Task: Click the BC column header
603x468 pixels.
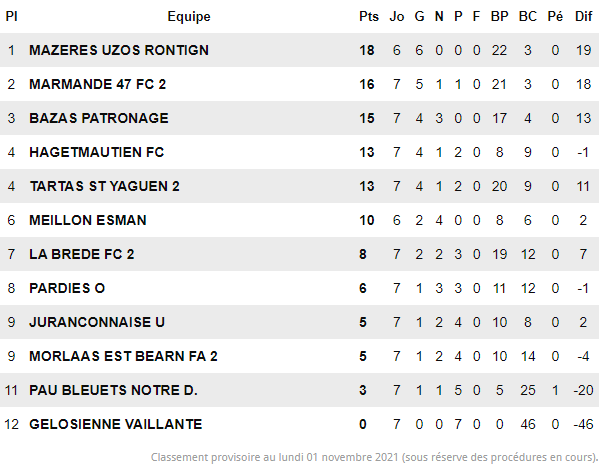Action: (528, 17)
